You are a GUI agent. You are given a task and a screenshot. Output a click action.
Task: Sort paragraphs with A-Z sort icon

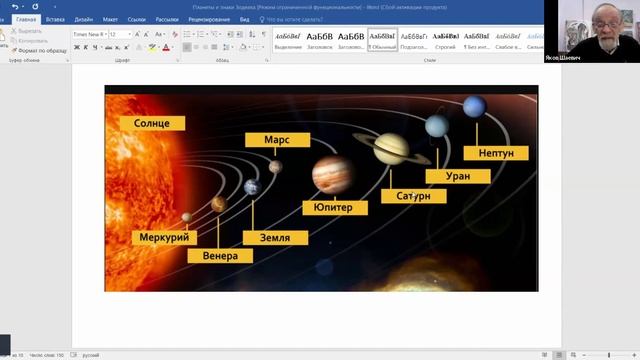tap(252, 34)
